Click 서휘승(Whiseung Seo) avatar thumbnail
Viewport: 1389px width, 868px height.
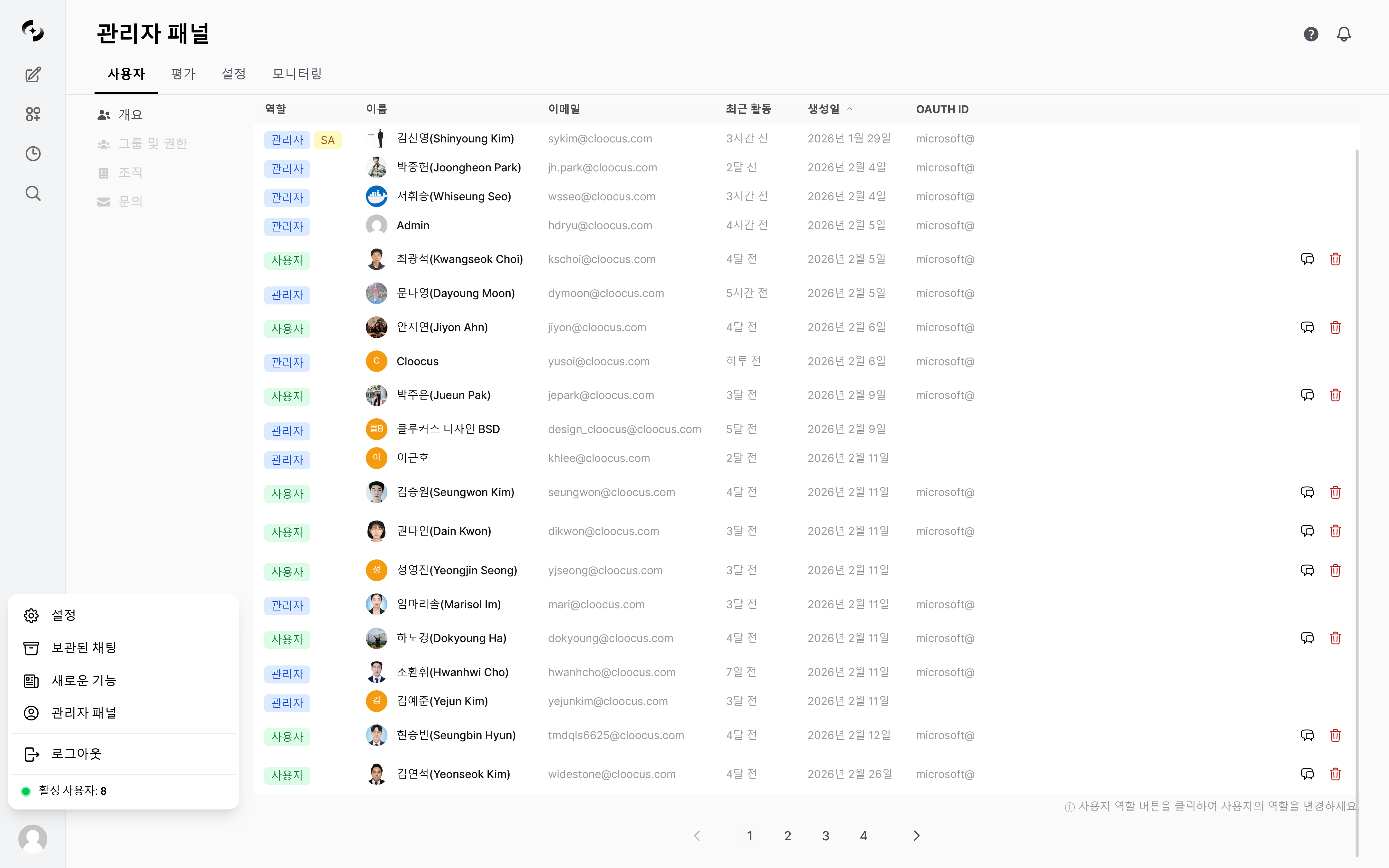pyautogui.click(x=377, y=196)
